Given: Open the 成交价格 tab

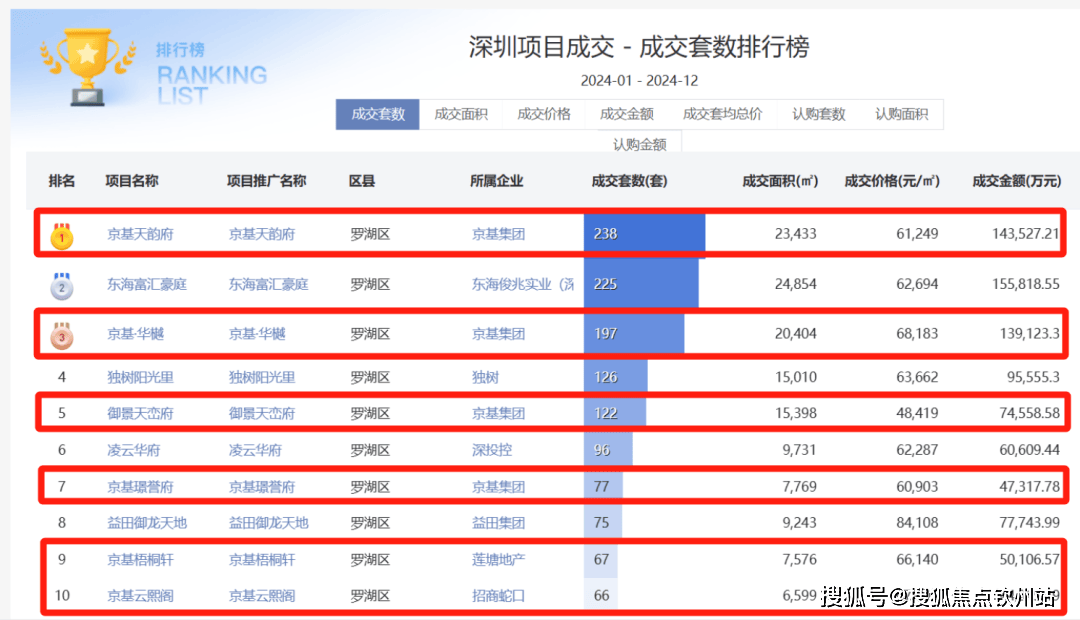Looking at the screenshot, I should click(543, 114).
